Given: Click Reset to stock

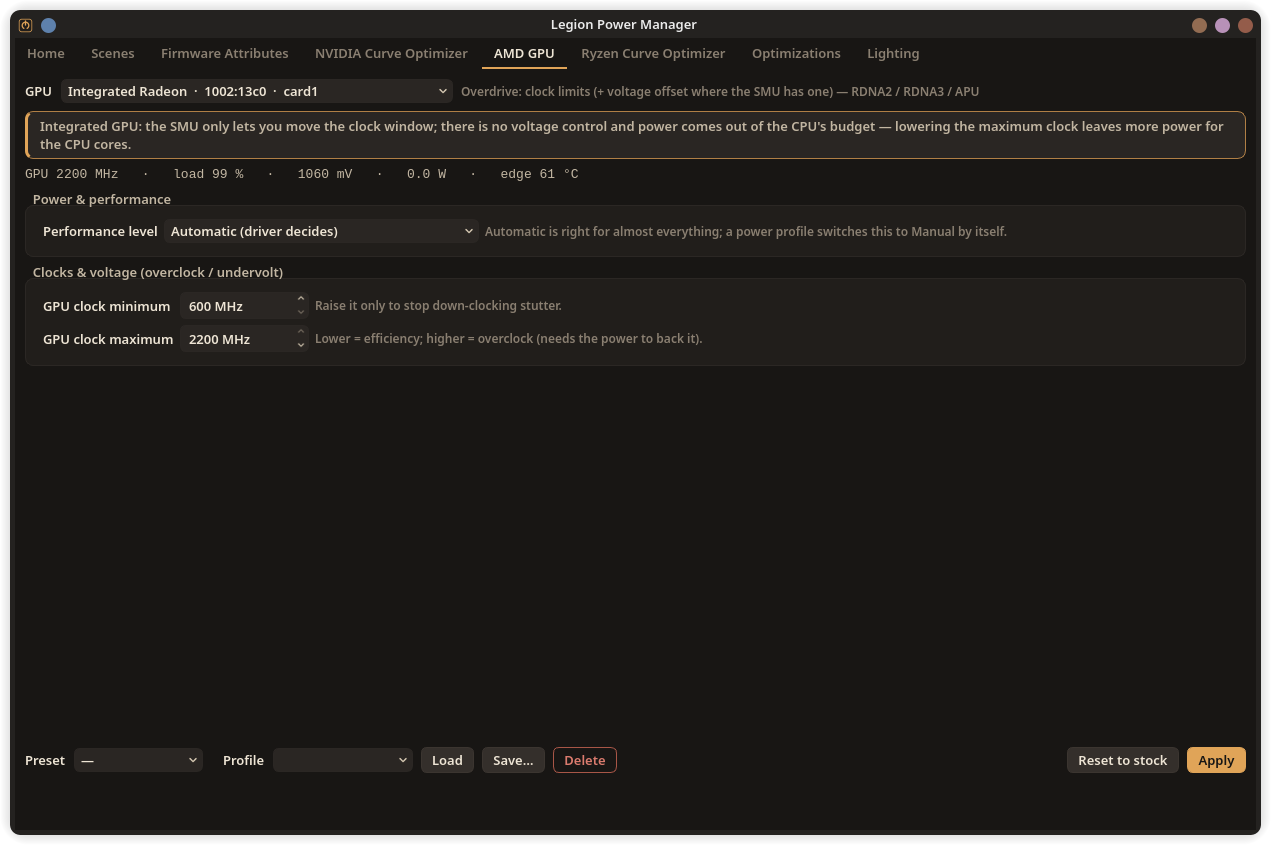Looking at the screenshot, I should tap(1122, 760).
